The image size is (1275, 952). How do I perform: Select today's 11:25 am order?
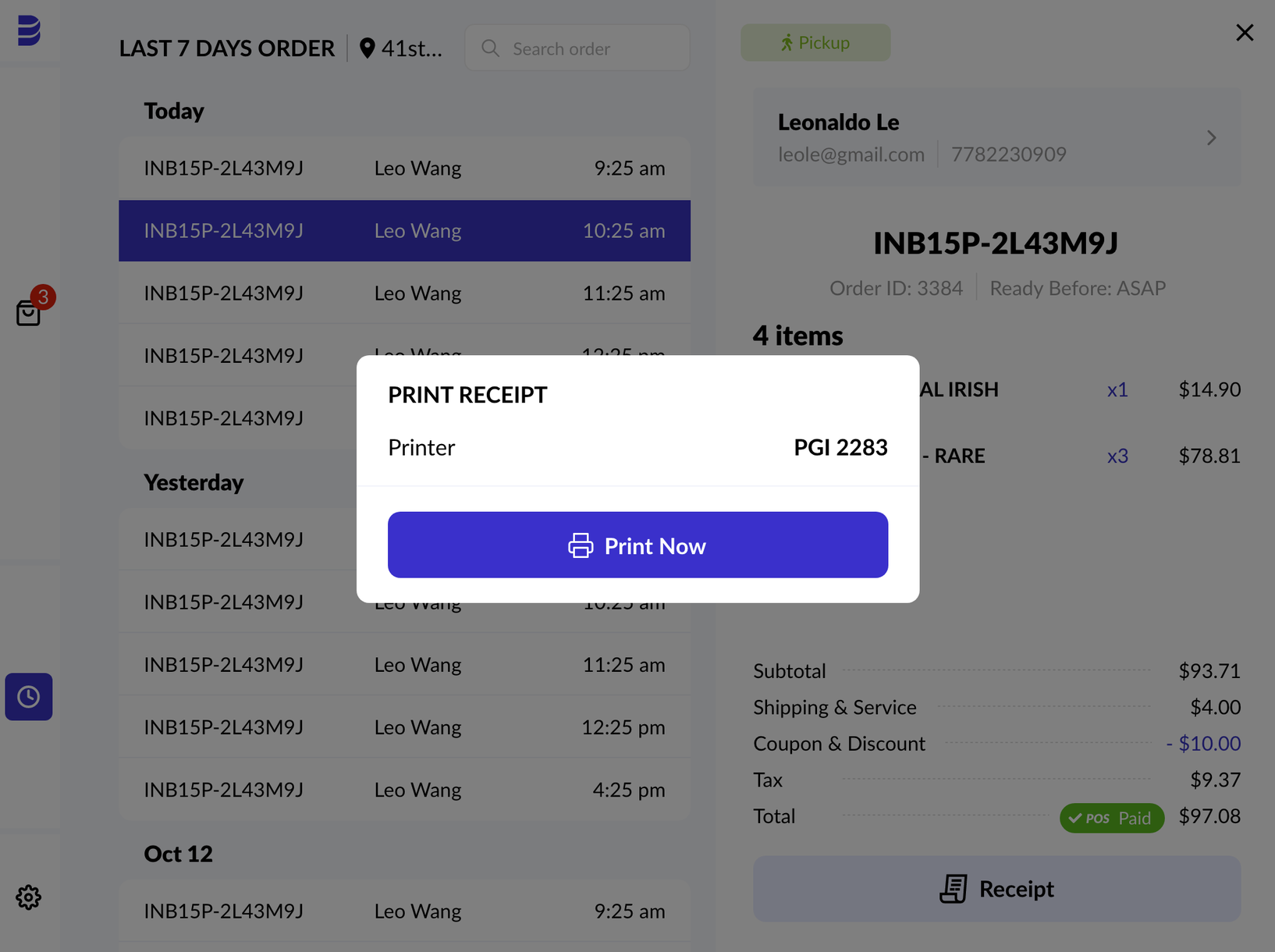pos(404,293)
